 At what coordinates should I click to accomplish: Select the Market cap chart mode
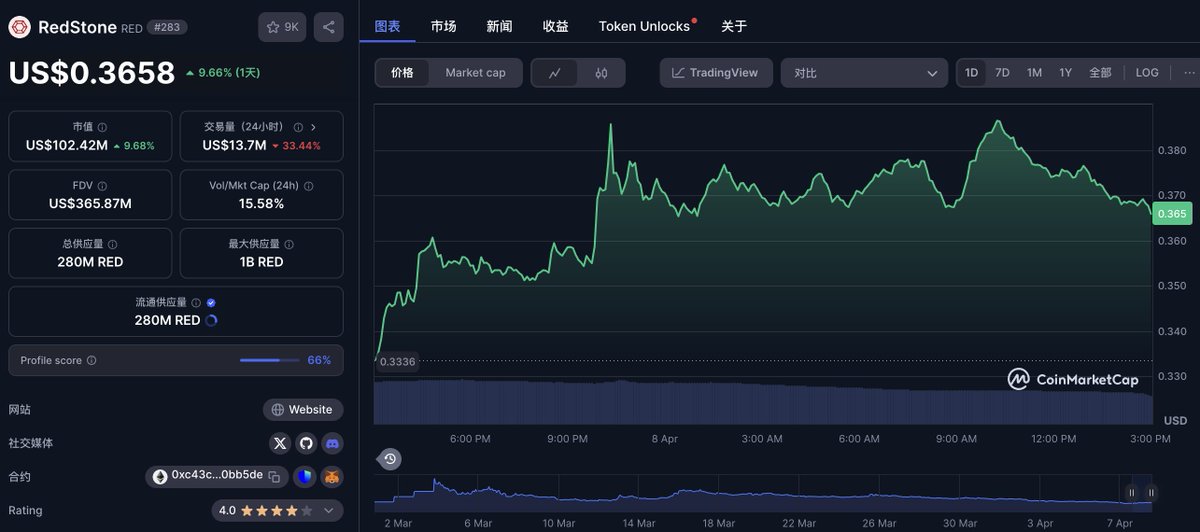(x=475, y=73)
